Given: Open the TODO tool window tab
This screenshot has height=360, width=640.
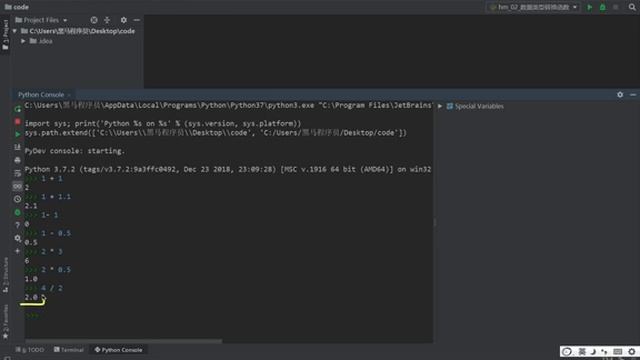Looking at the screenshot, I should pyautogui.click(x=30, y=350).
